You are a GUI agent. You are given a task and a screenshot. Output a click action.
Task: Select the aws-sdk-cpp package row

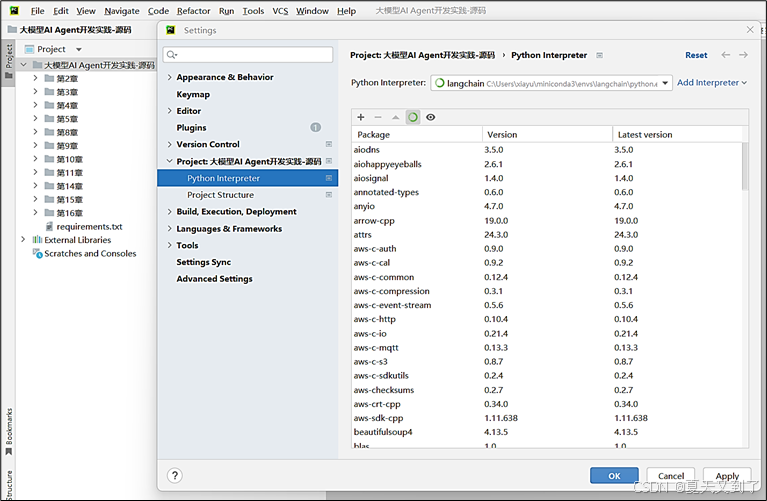click(x=547, y=418)
